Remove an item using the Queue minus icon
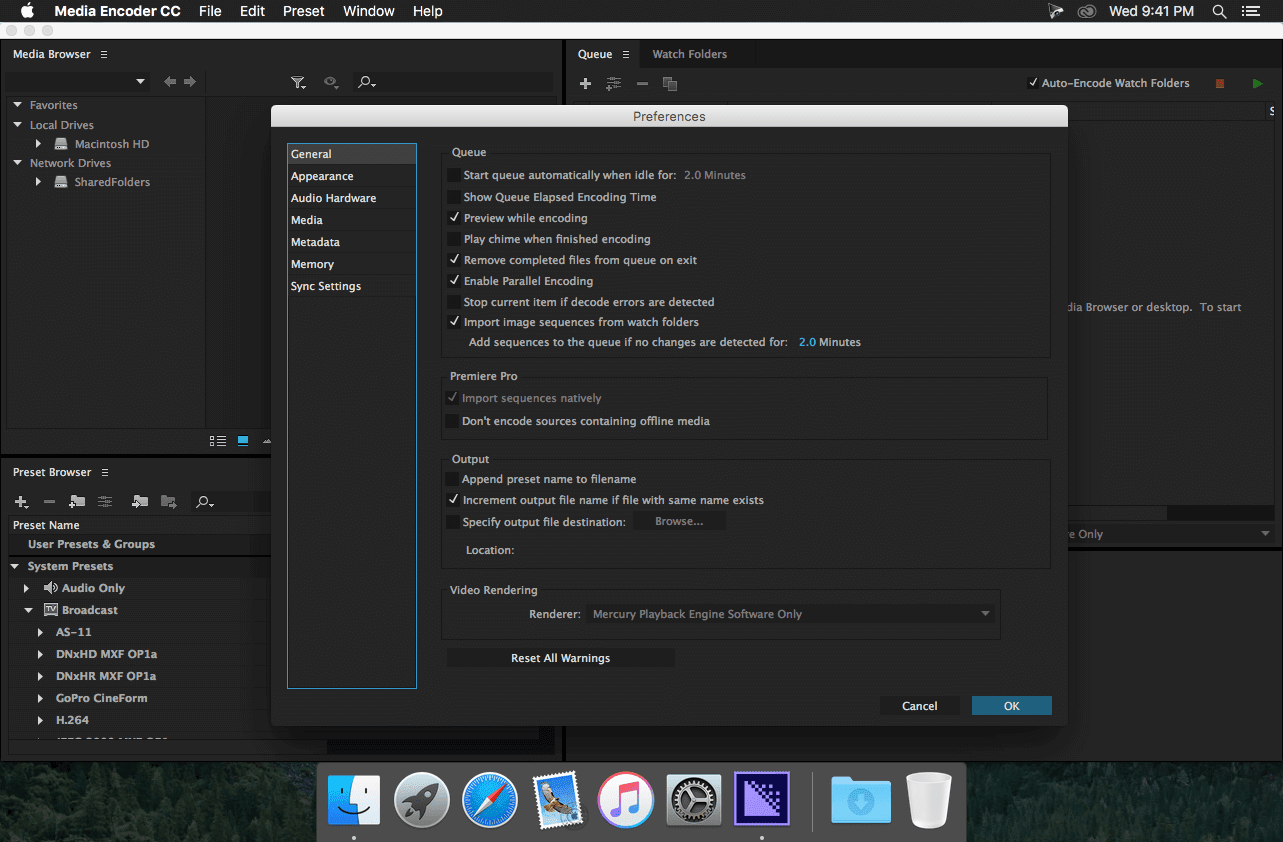 [642, 83]
